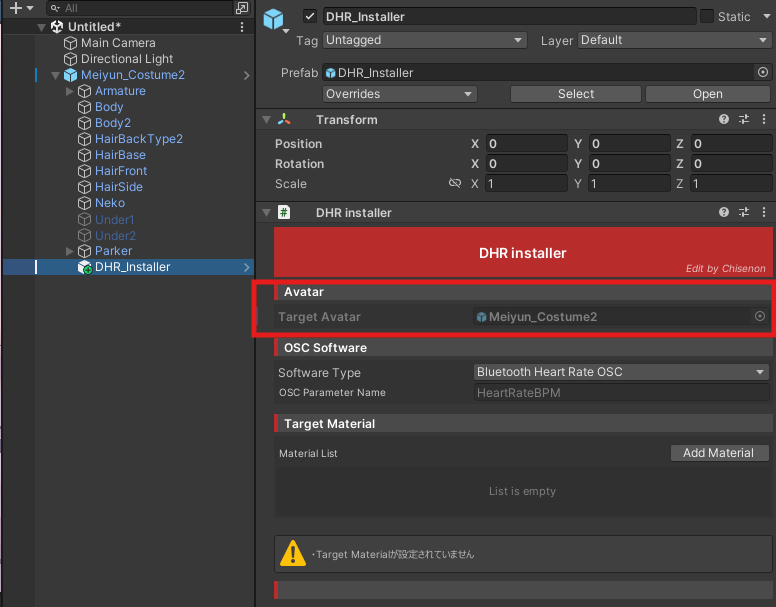The height and width of the screenshot is (607, 776).
Task: Click the prefab Select button
Action: (575, 94)
